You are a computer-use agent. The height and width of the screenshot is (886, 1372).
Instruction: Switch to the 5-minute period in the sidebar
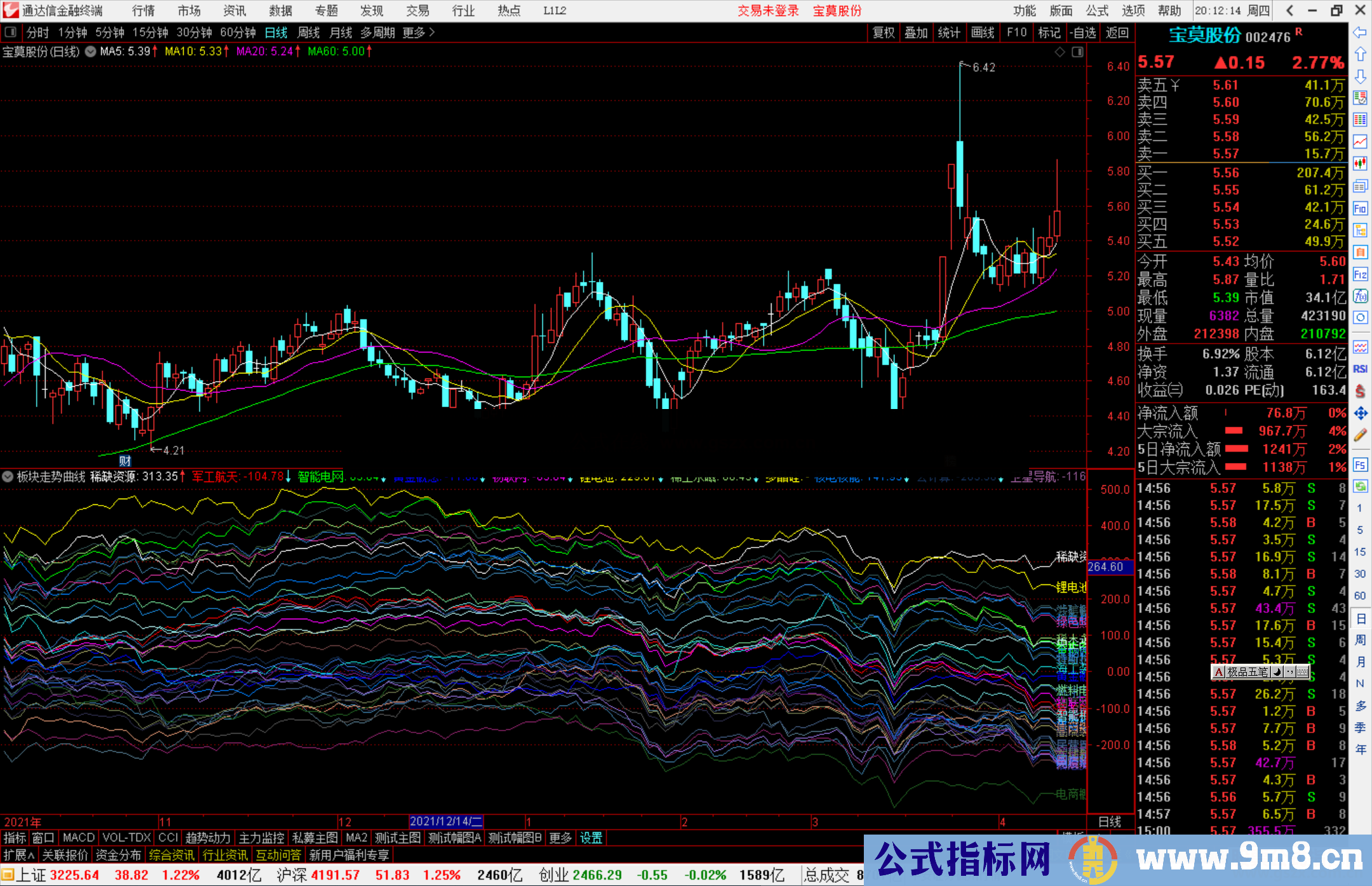[x=1359, y=530]
